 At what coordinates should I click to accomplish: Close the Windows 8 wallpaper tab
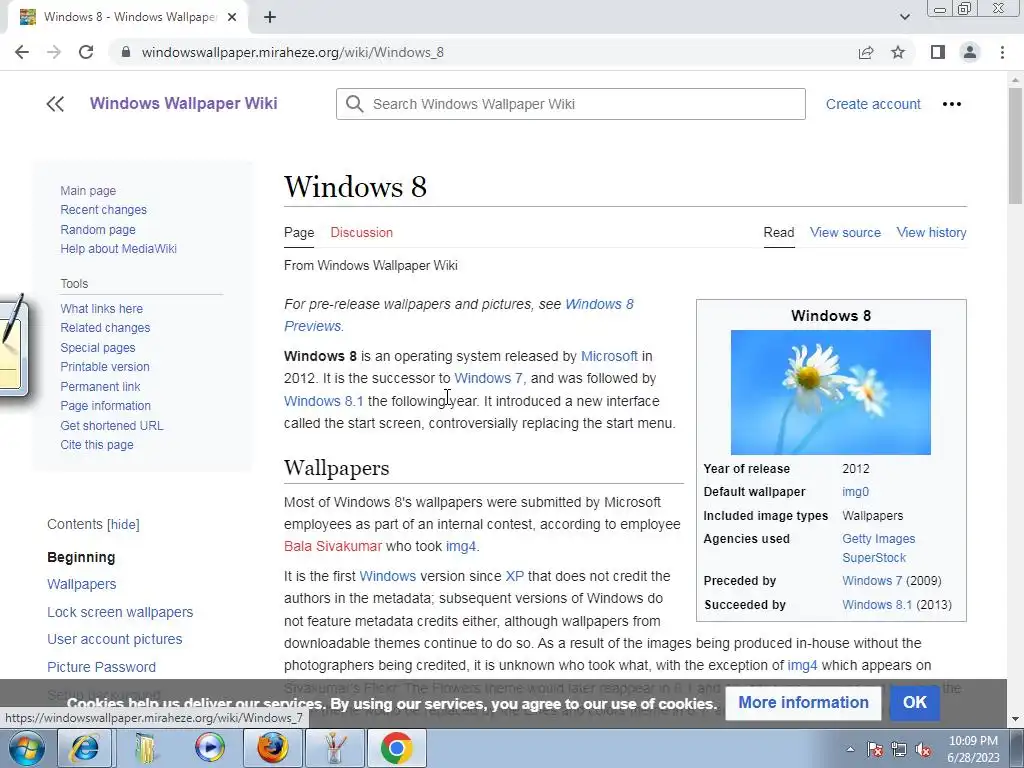pyautogui.click(x=232, y=18)
